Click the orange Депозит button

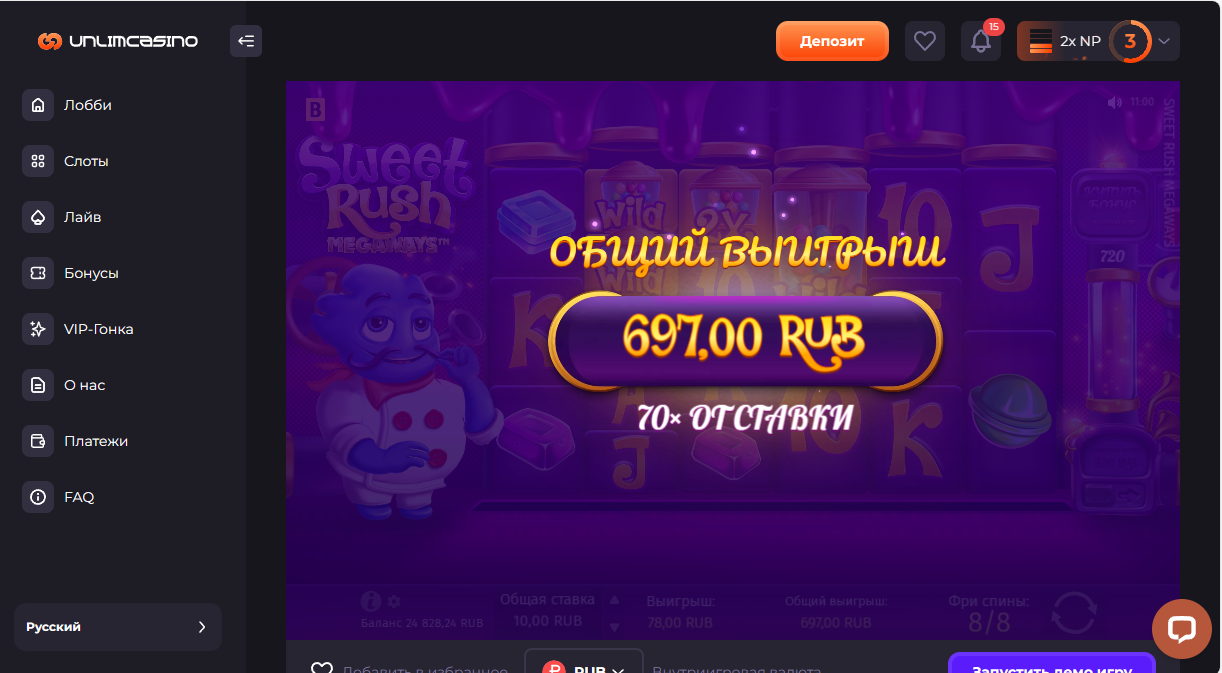pyautogui.click(x=832, y=41)
